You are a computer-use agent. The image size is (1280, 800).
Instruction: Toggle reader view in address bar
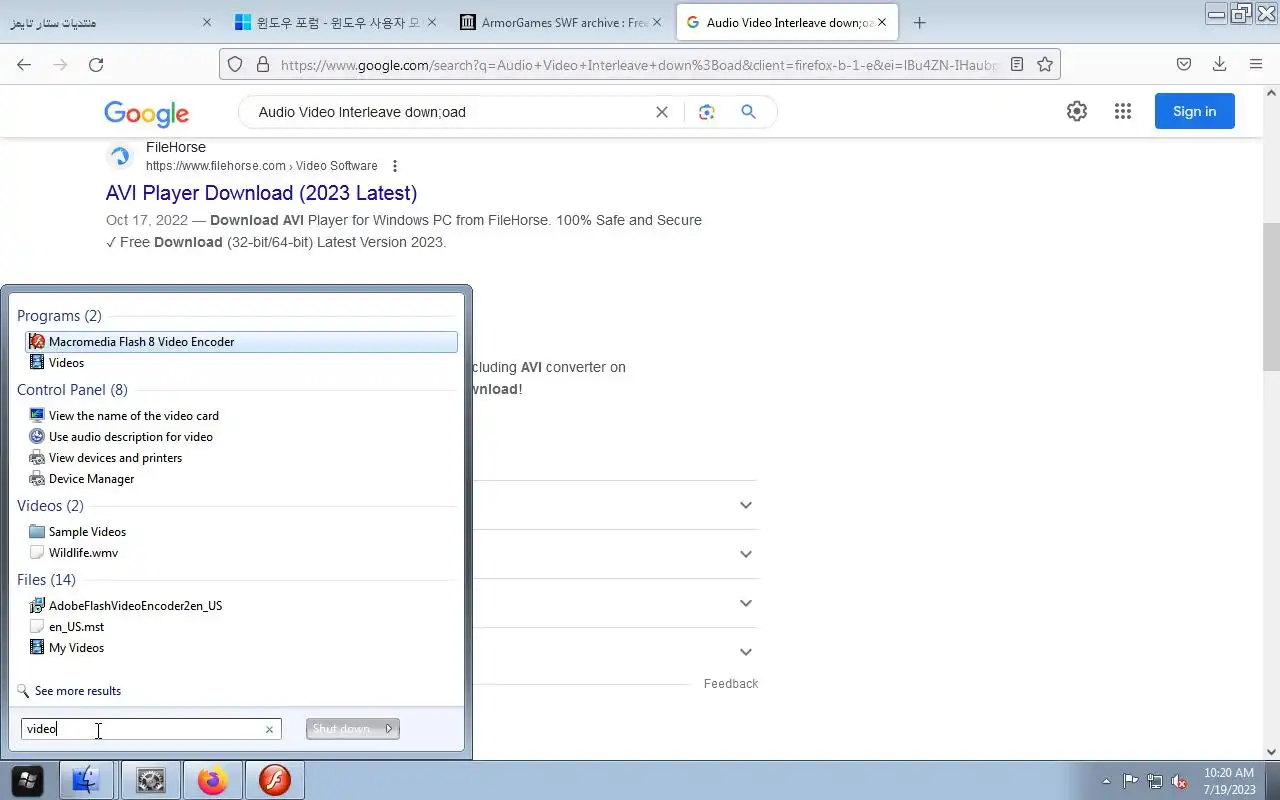(x=1017, y=64)
